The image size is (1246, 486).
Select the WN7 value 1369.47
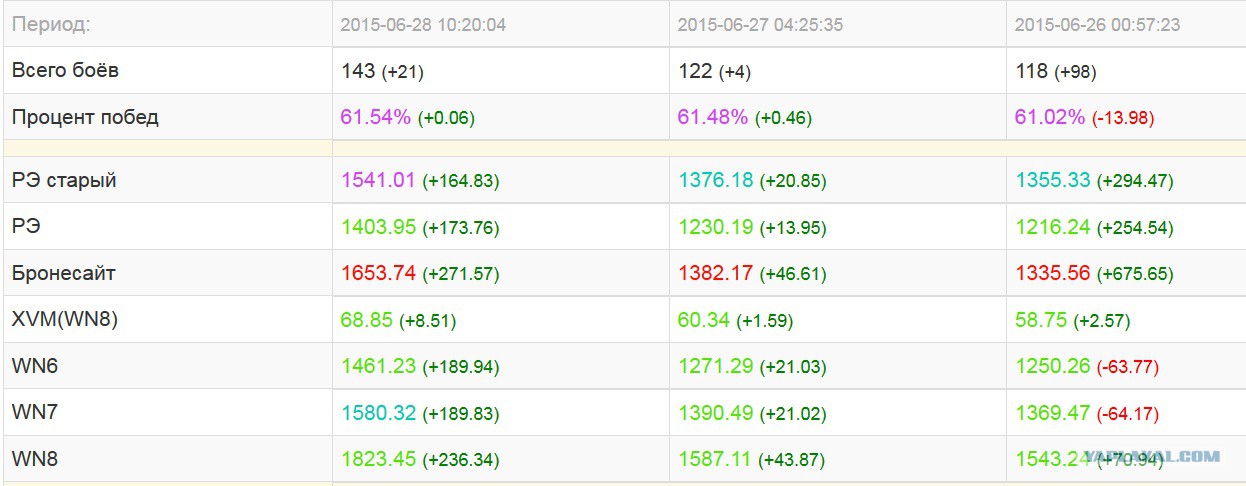[1052, 412]
